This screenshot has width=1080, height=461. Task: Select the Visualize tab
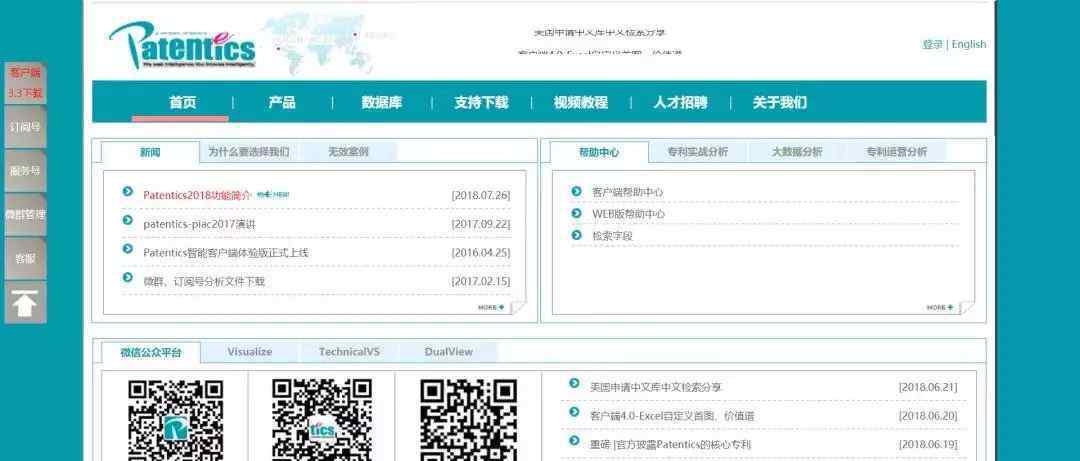249,352
